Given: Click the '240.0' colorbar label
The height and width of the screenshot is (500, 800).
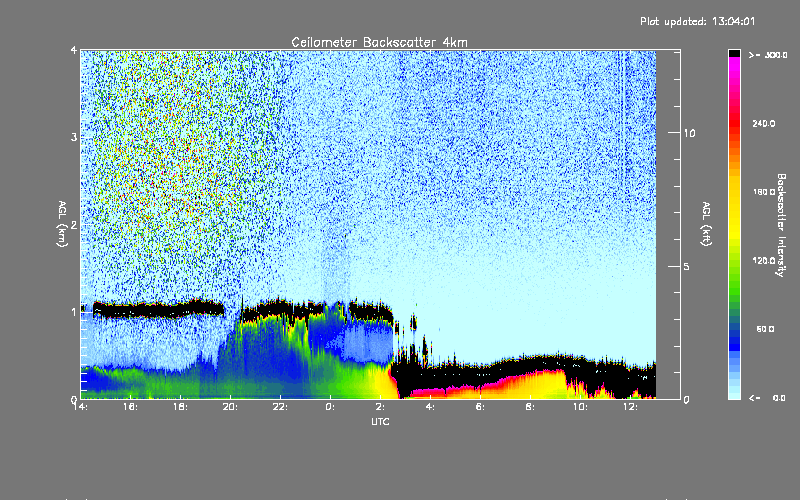Looking at the screenshot, I should 764,123.
